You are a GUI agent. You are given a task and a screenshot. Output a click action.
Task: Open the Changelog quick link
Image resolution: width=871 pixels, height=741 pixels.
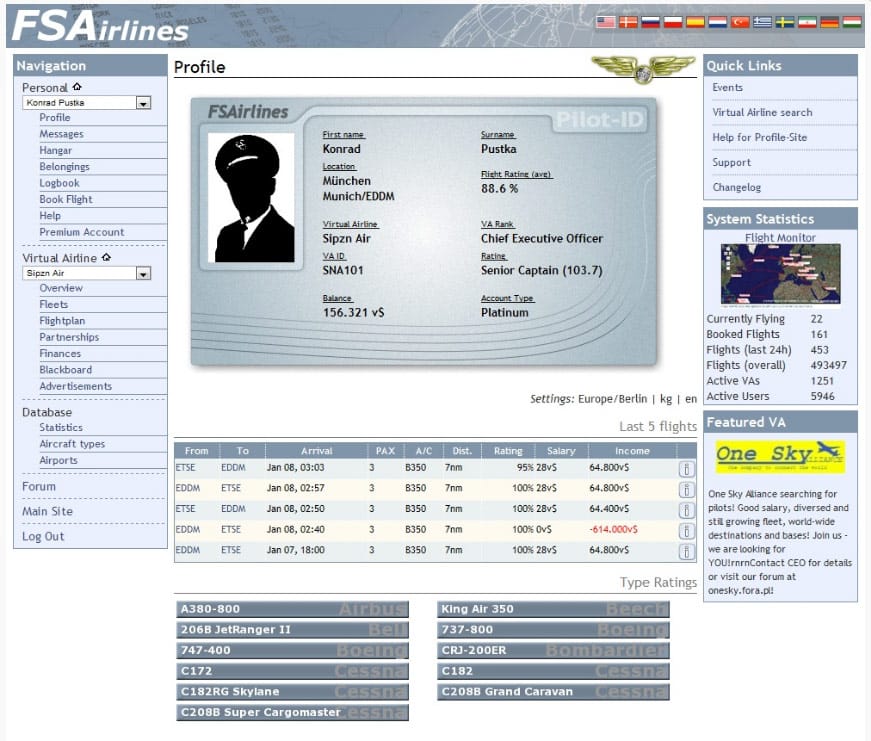coord(737,187)
